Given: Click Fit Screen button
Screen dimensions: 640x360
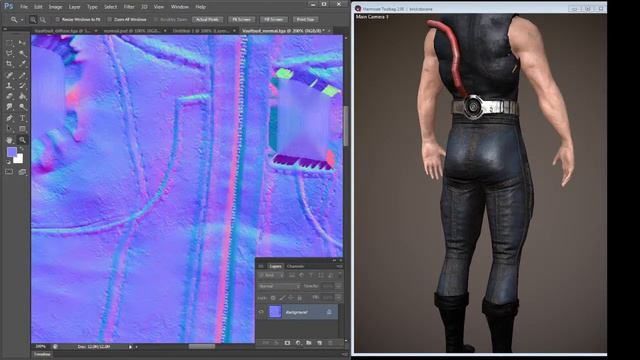Looking at the screenshot, I should [242, 19].
